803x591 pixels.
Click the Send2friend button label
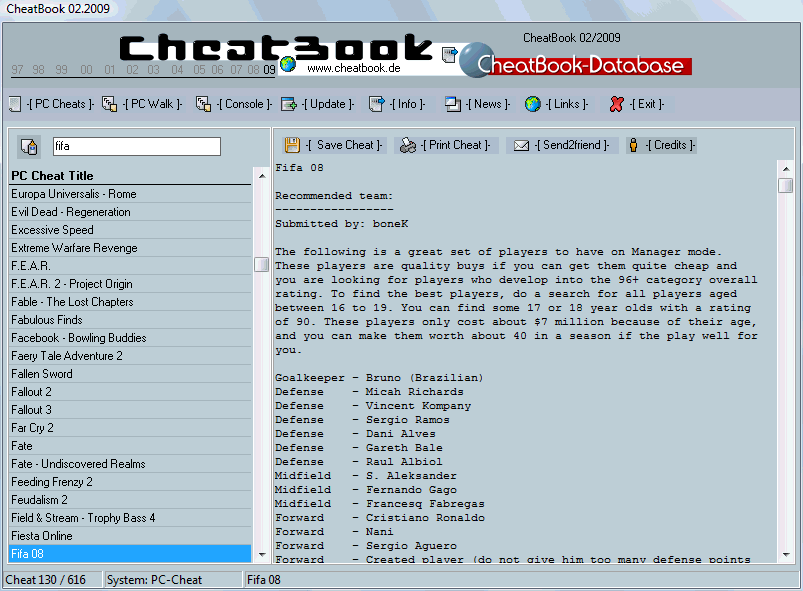(572, 145)
